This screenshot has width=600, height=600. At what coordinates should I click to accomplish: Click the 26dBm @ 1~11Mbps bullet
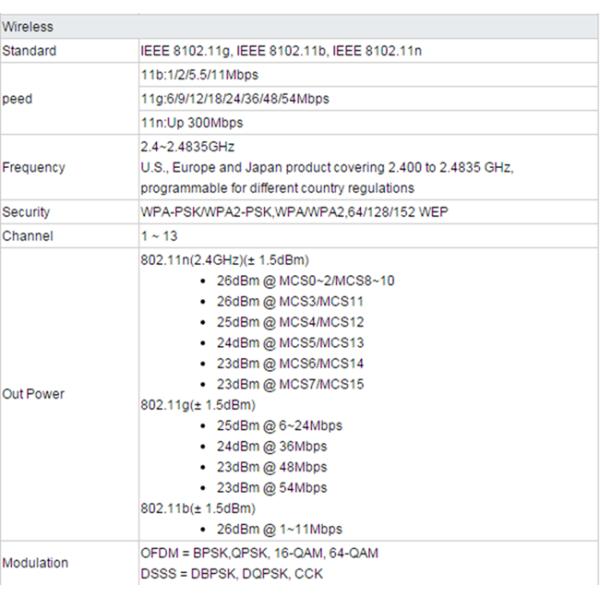click(279, 529)
